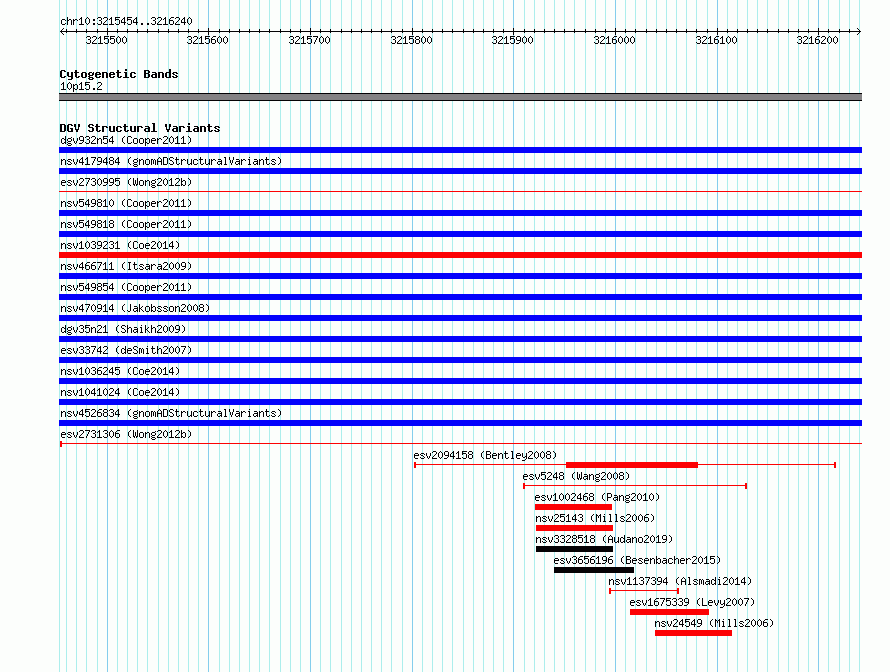Click the thin red line under esv5248
This screenshot has height=672, width=890.
[x=635, y=486]
